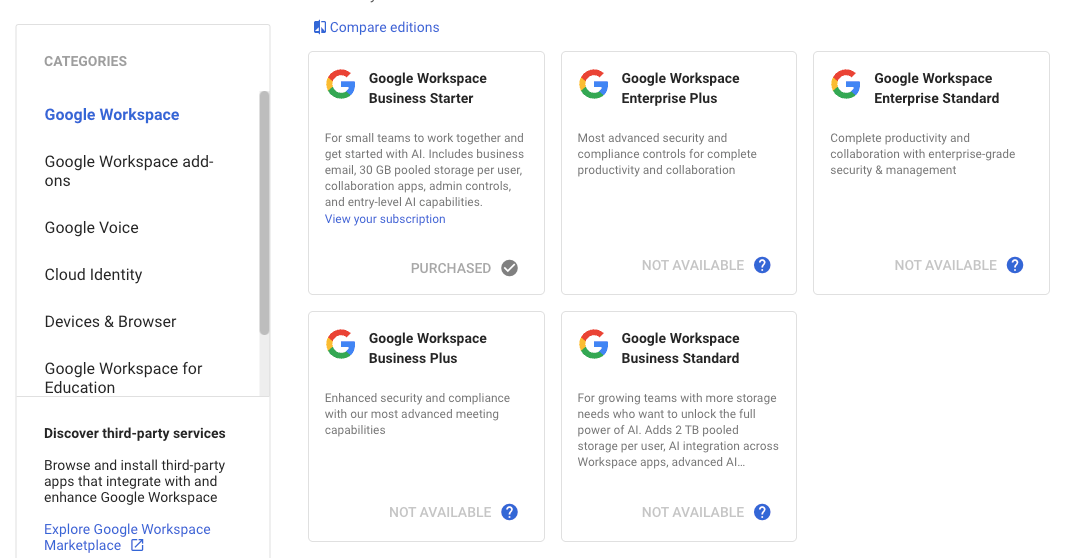Screen dimensions: 1087x558
Task: Click the categories list scrollbar
Action: click(x=264, y=210)
